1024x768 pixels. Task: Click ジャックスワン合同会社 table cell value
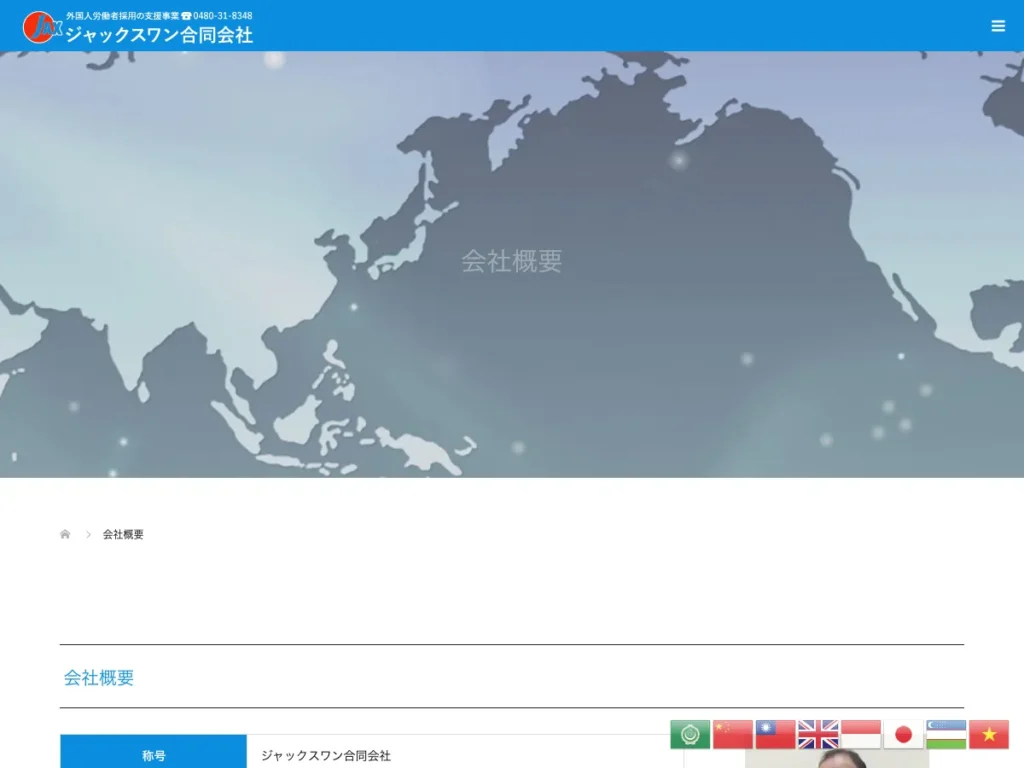(326, 756)
